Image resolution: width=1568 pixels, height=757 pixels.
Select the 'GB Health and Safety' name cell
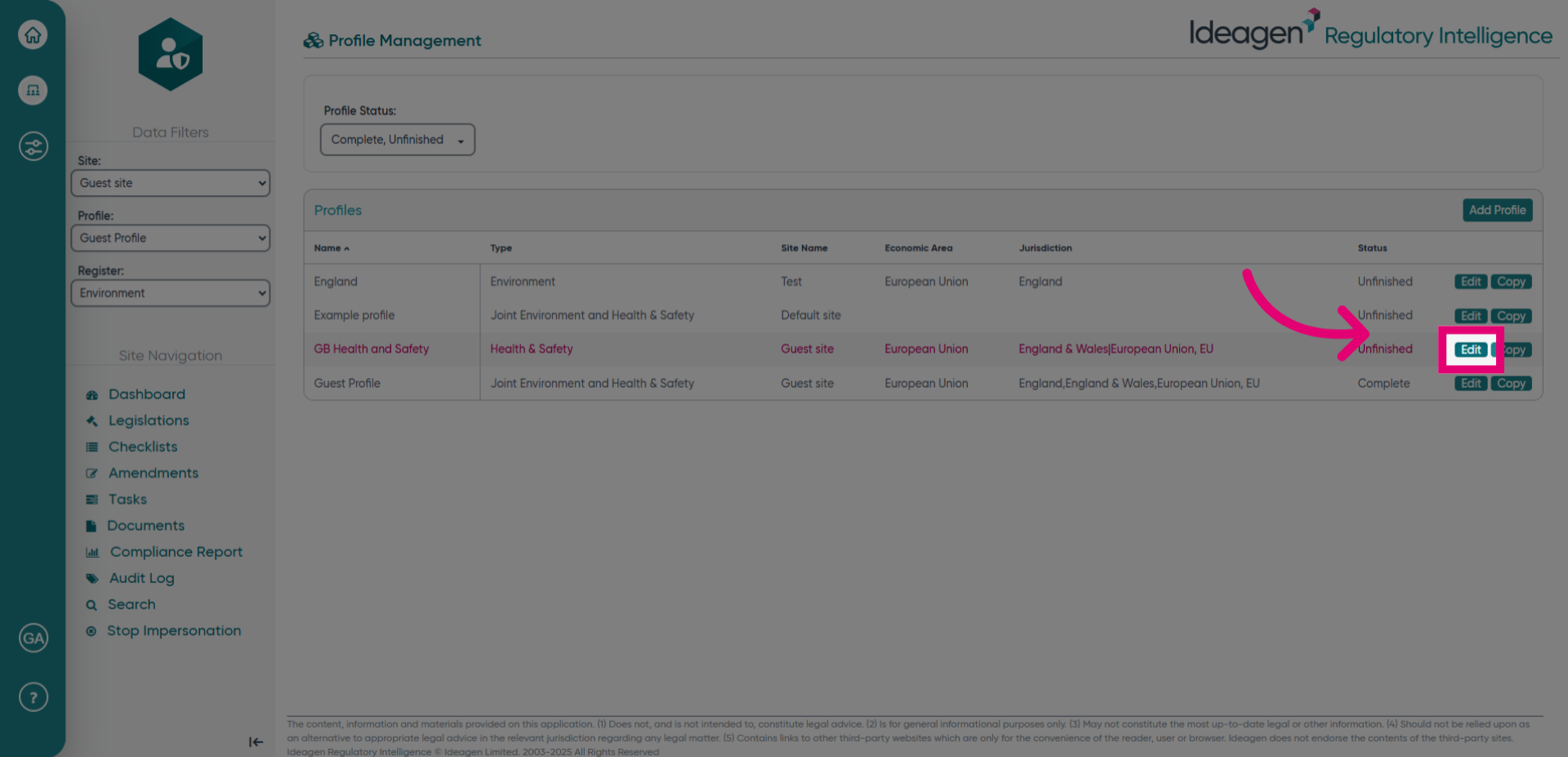tap(371, 349)
